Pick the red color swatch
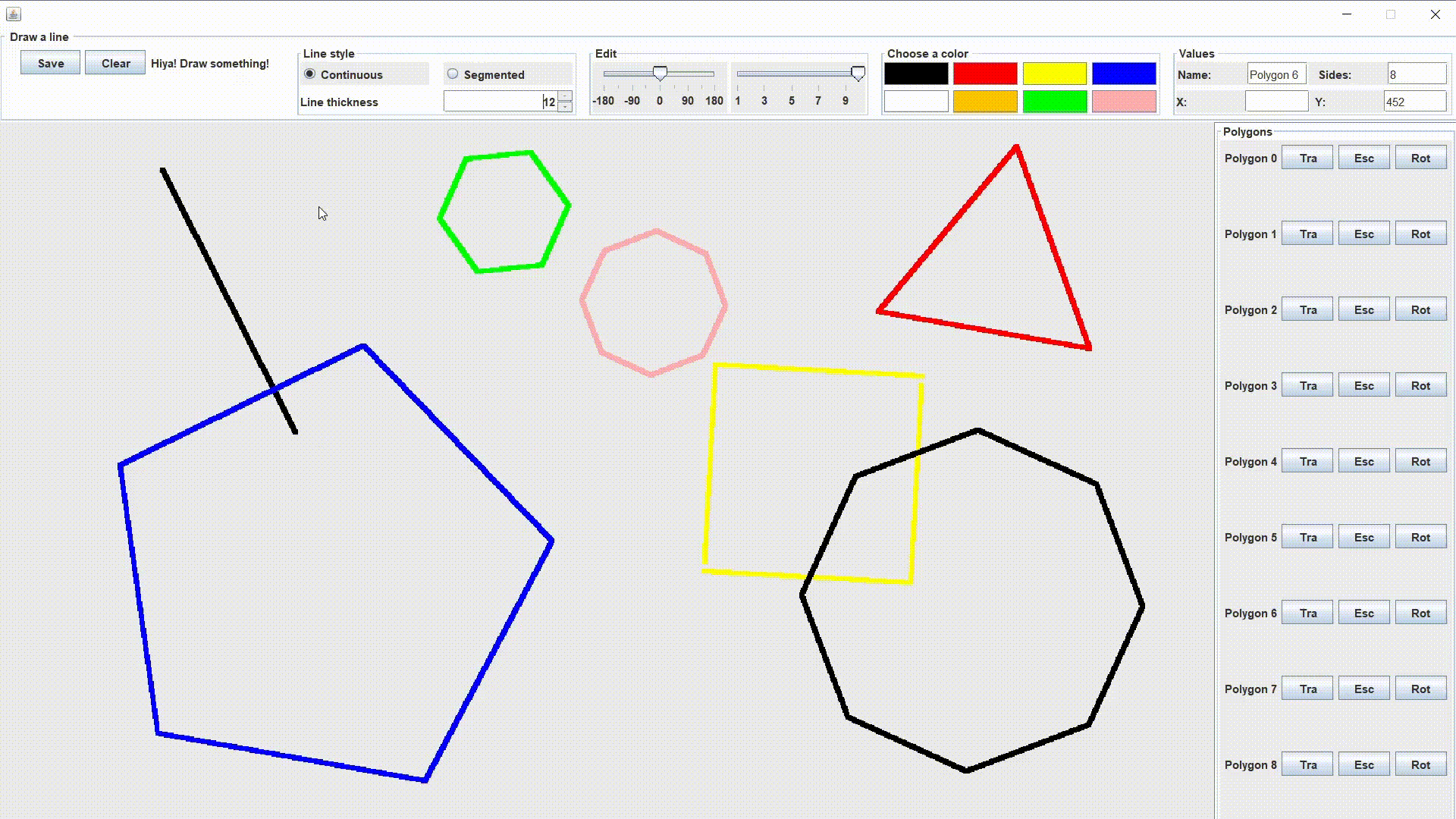Screen dimensions: 1456x819 click(985, 74)
